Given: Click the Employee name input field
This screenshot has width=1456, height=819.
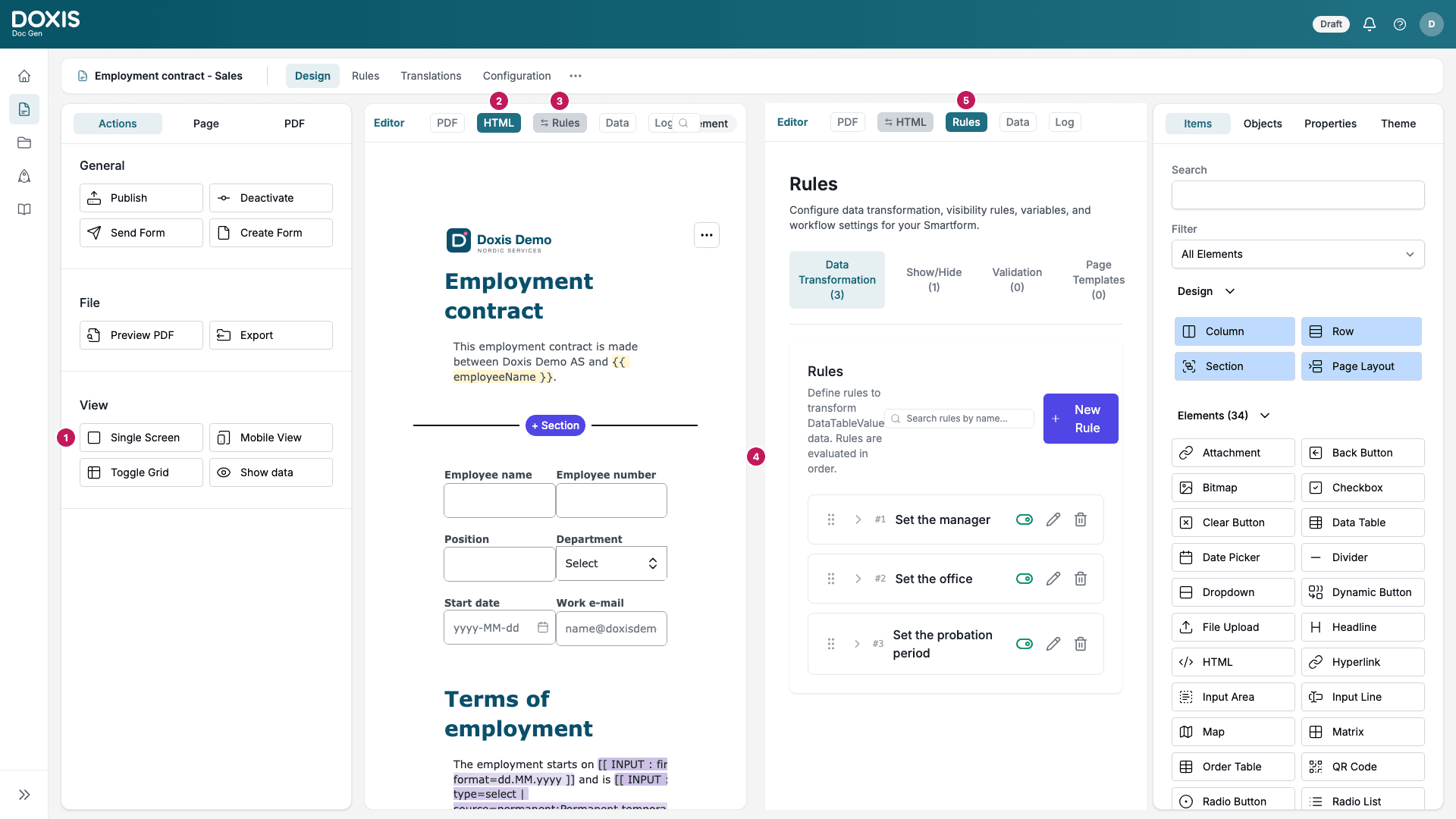Looking at the screenshot, I should point(500,500).
